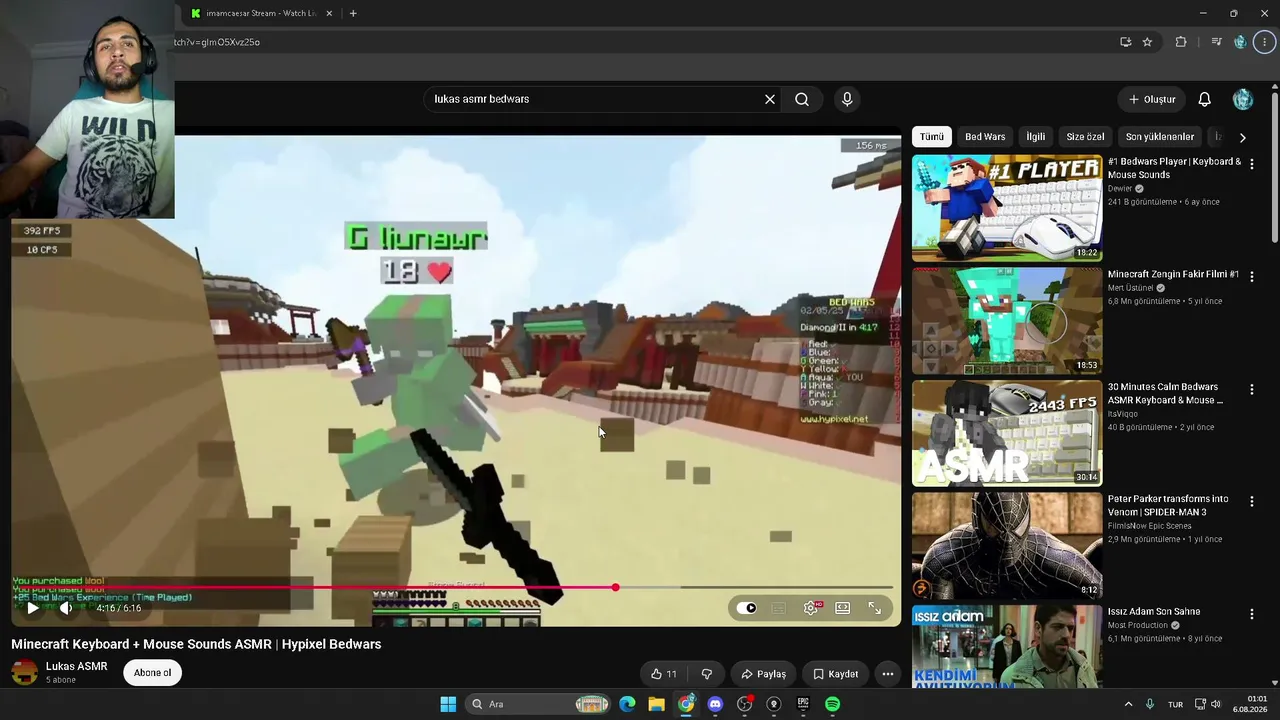Click the Paylaş share button

(x=763, y=674)
